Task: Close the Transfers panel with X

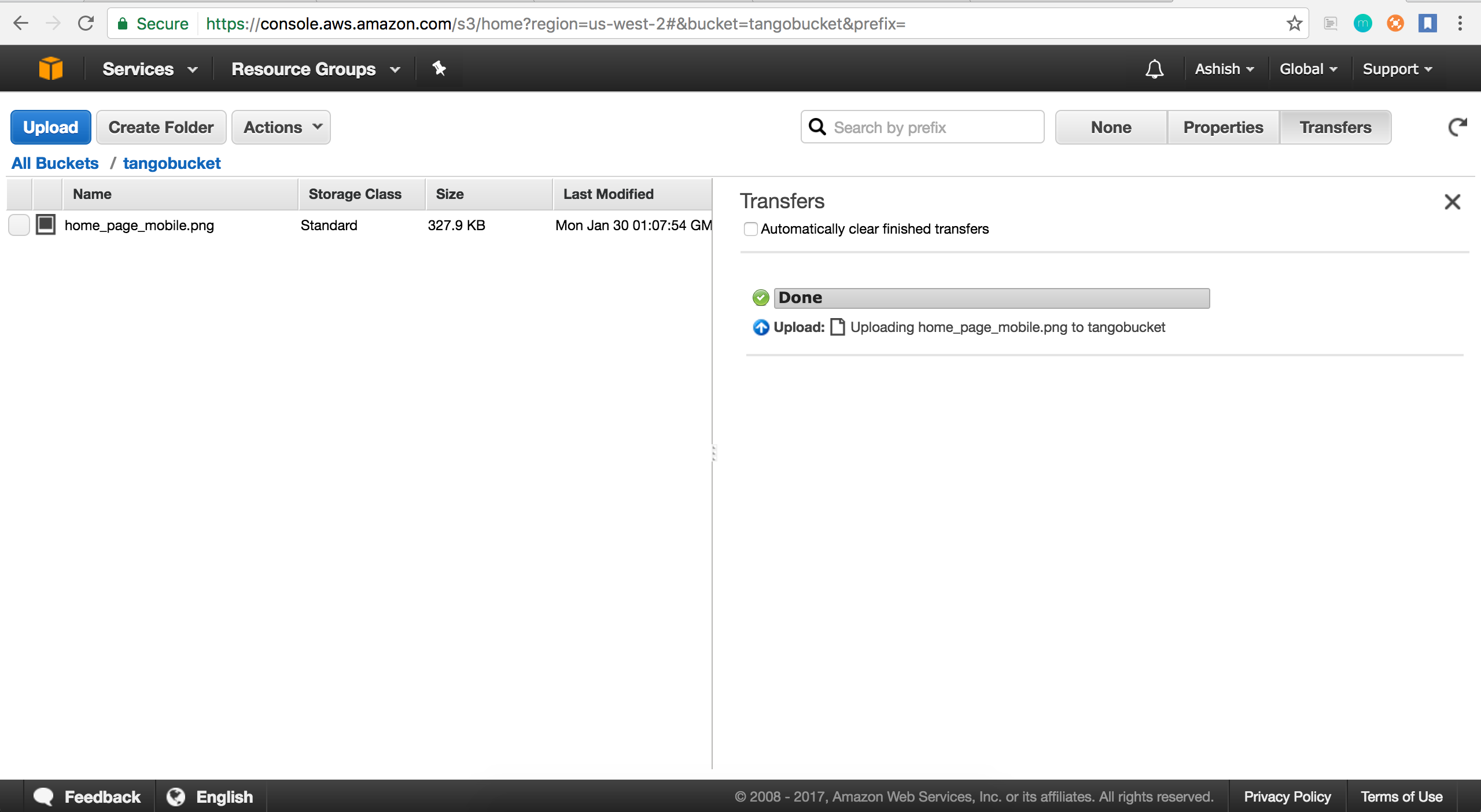Action: tap(1452, 202)
